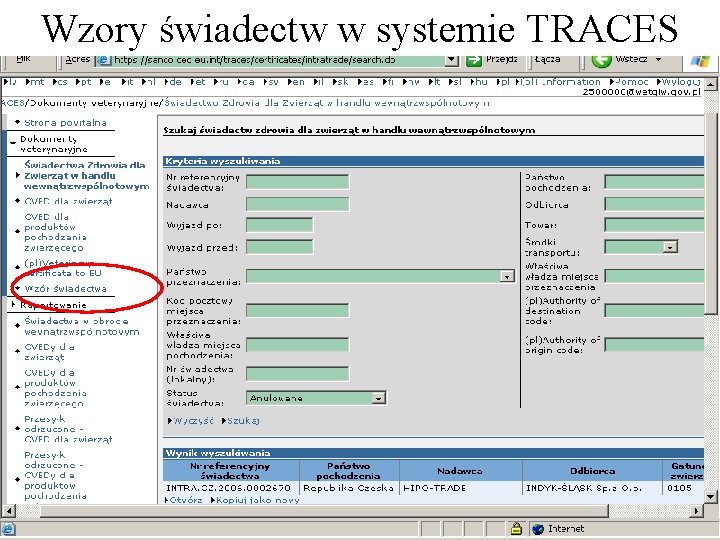Click the Kod pocztowy miejsca przeznaczenia field
This screenshot has height=540, width=720.
298,310
